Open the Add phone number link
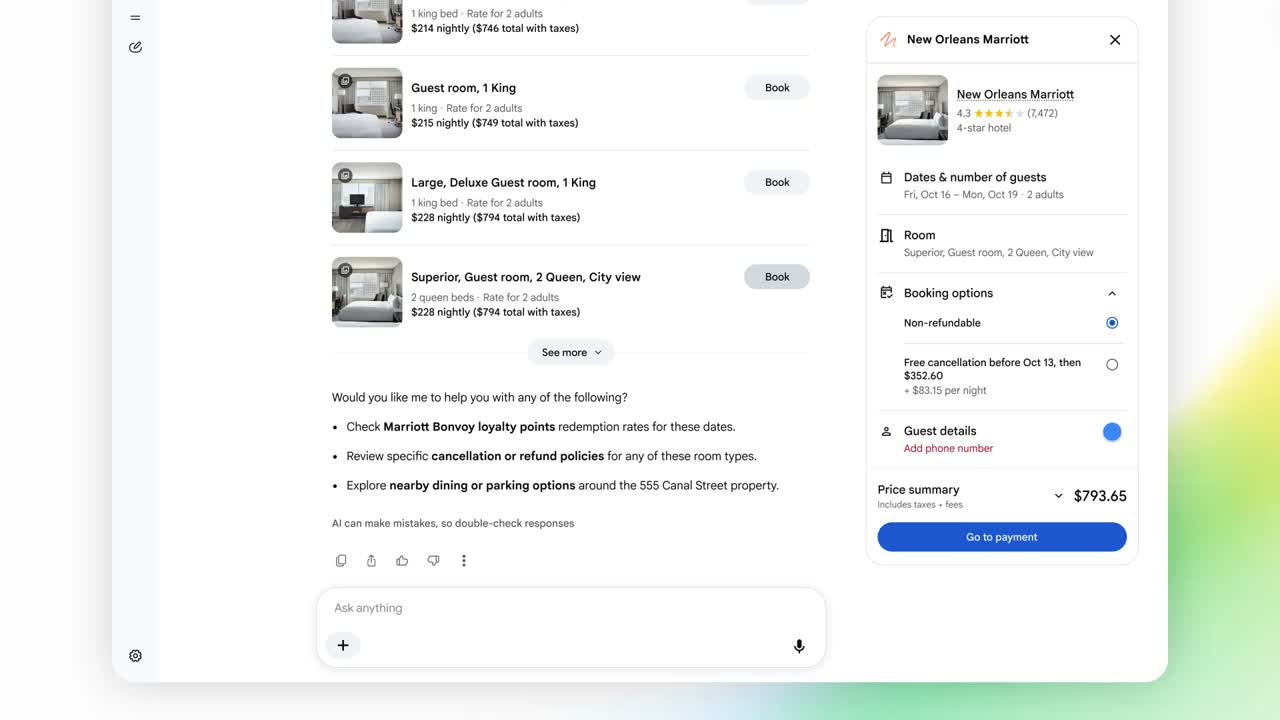The height and width of the screenshot is (720, 1280). (x=948, y=449)
